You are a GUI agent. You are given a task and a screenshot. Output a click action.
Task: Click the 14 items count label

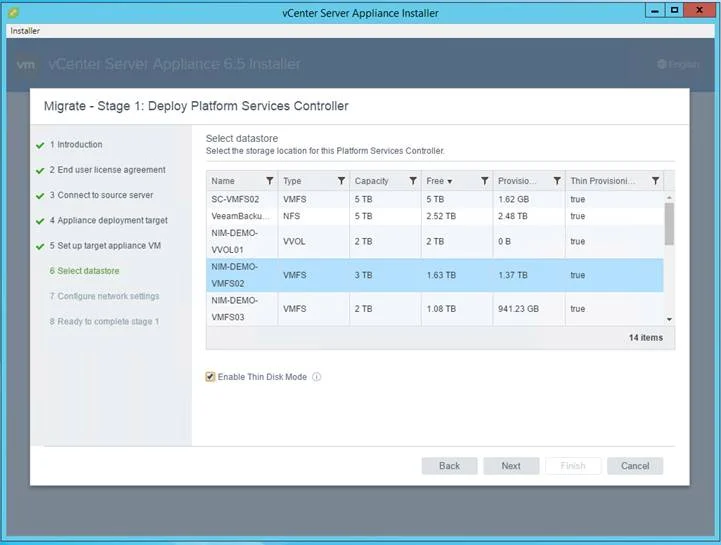point(646,338)
